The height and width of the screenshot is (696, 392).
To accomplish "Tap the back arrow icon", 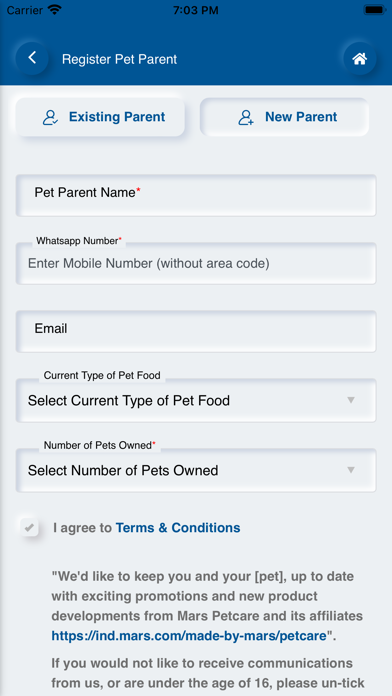I will click(x=32, y=58).
